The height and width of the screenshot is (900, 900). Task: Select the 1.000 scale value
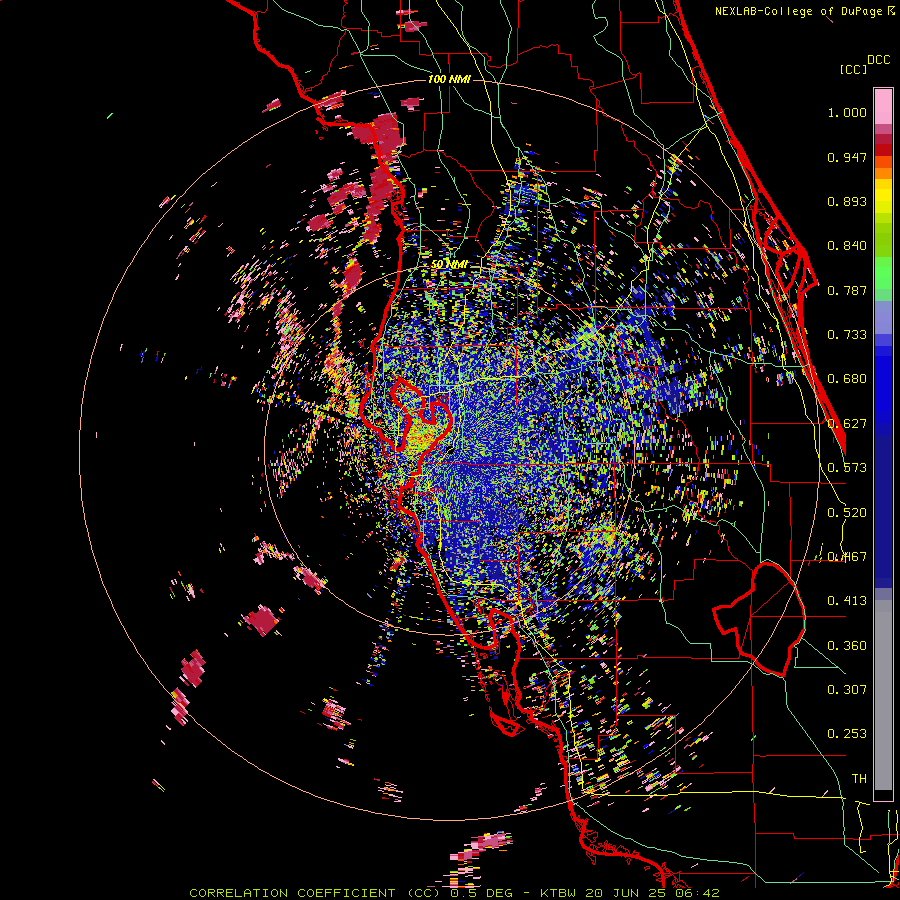(x=847, y=113)
